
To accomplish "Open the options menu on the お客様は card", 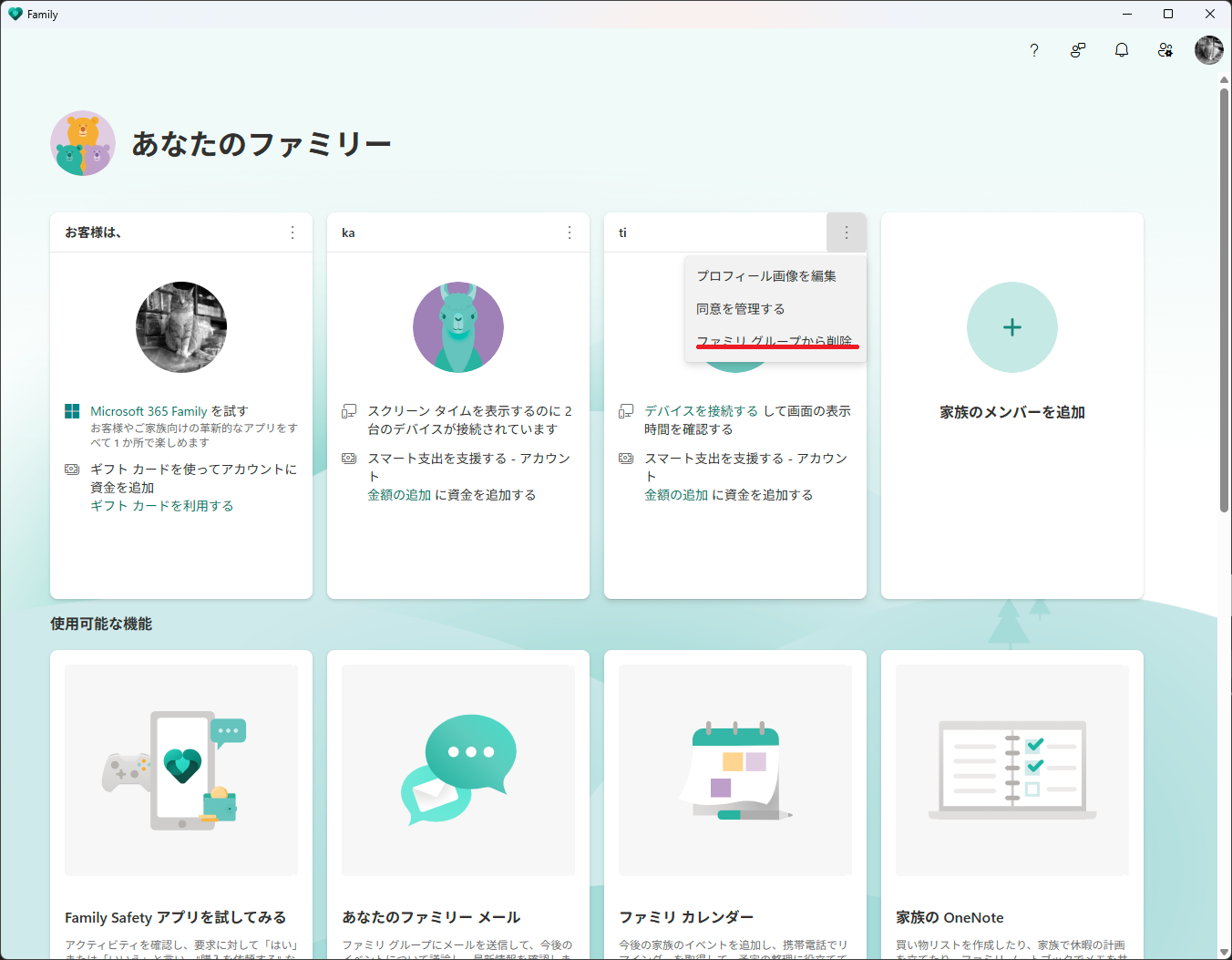I will point(292,232).
